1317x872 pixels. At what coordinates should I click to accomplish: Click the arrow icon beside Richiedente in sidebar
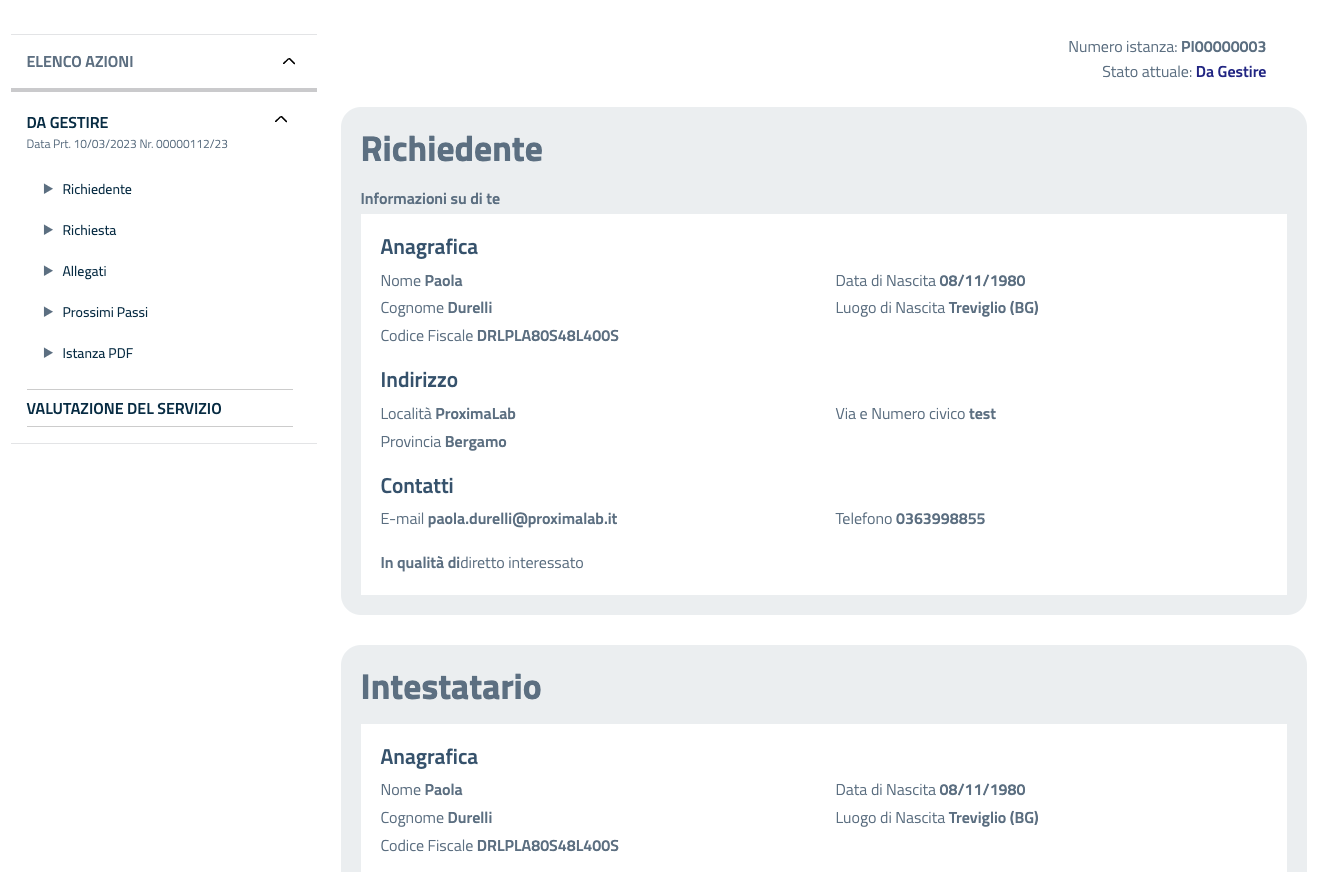tap(48, 189)
